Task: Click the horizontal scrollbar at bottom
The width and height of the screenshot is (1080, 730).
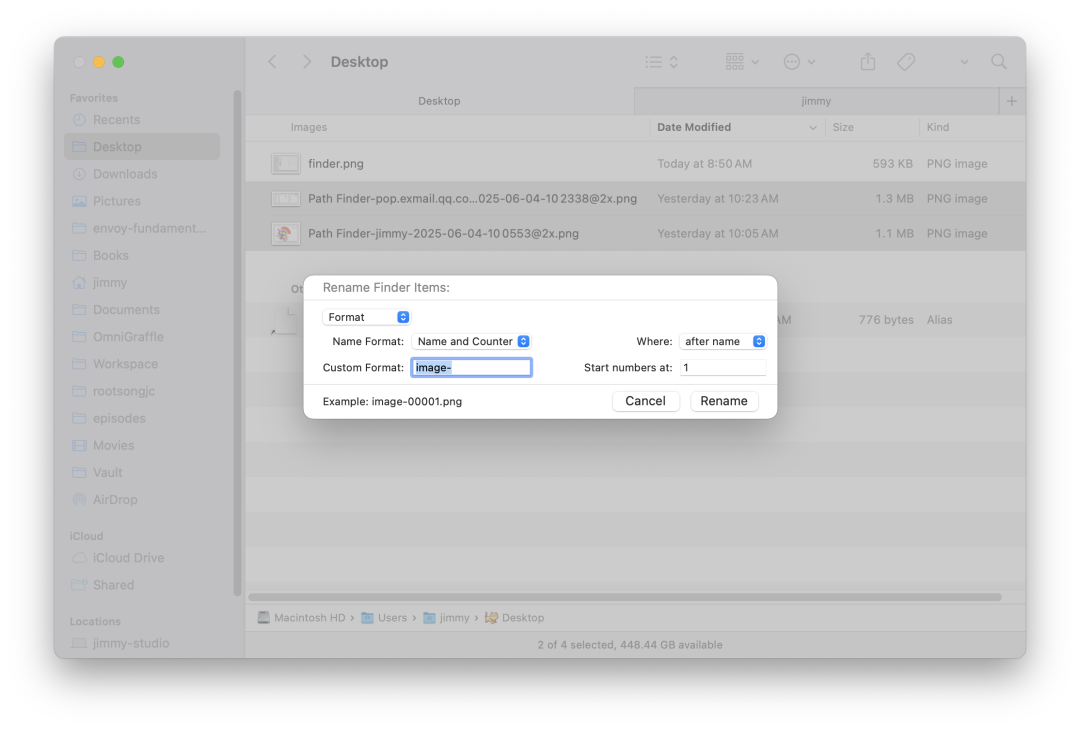Action: click(x=625, y=597)
